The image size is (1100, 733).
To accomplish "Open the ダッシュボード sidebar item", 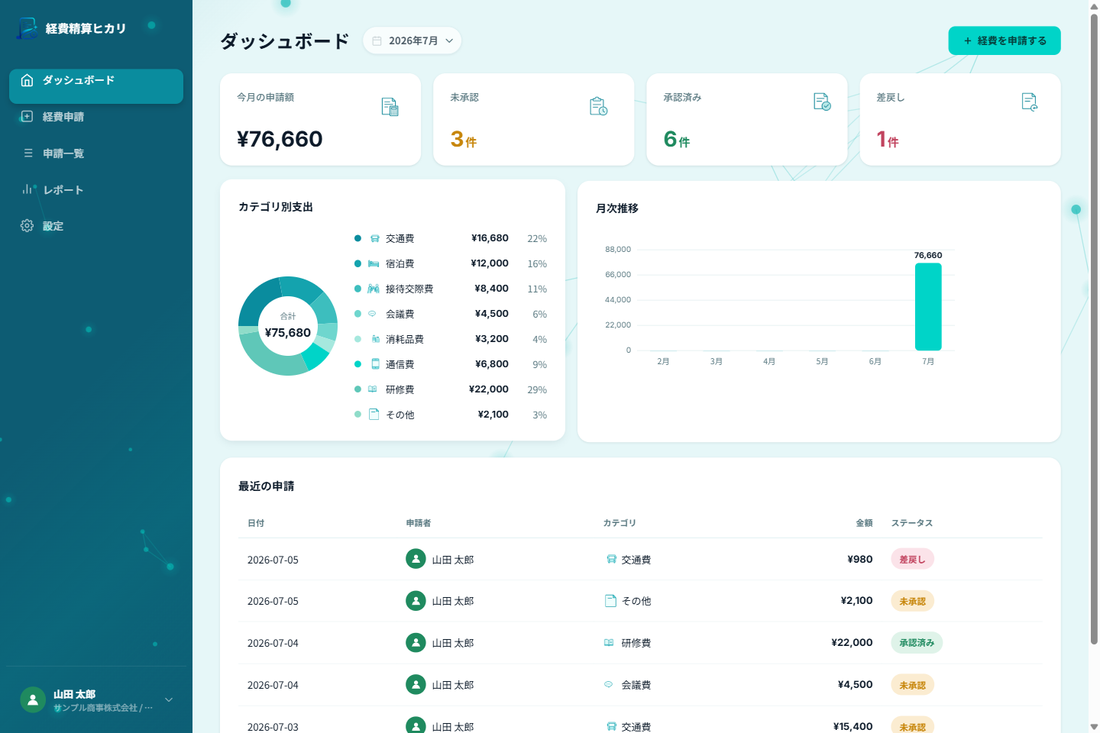I will pos(96,86).
